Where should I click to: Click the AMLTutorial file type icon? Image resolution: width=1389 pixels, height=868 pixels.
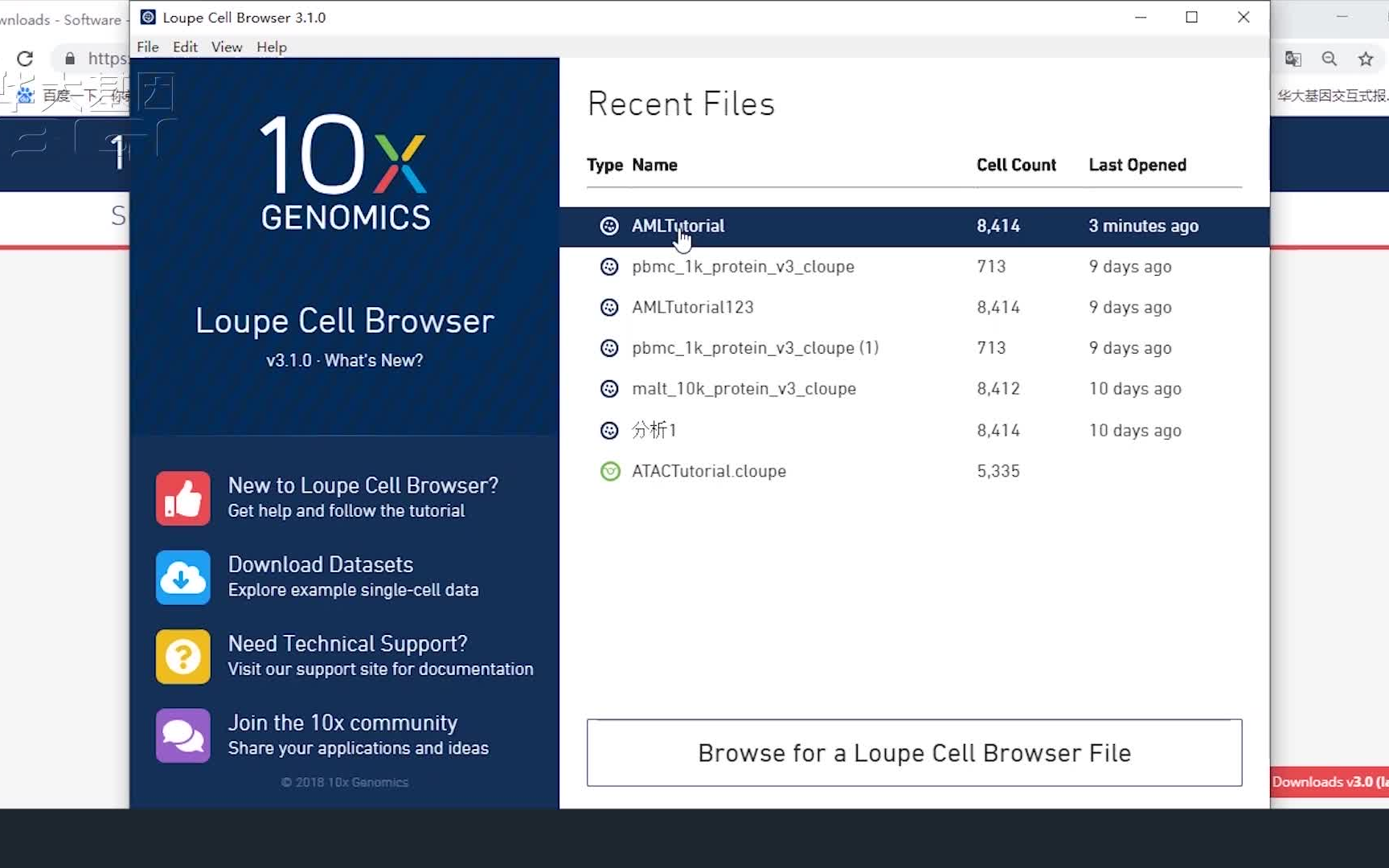[609, 226]
